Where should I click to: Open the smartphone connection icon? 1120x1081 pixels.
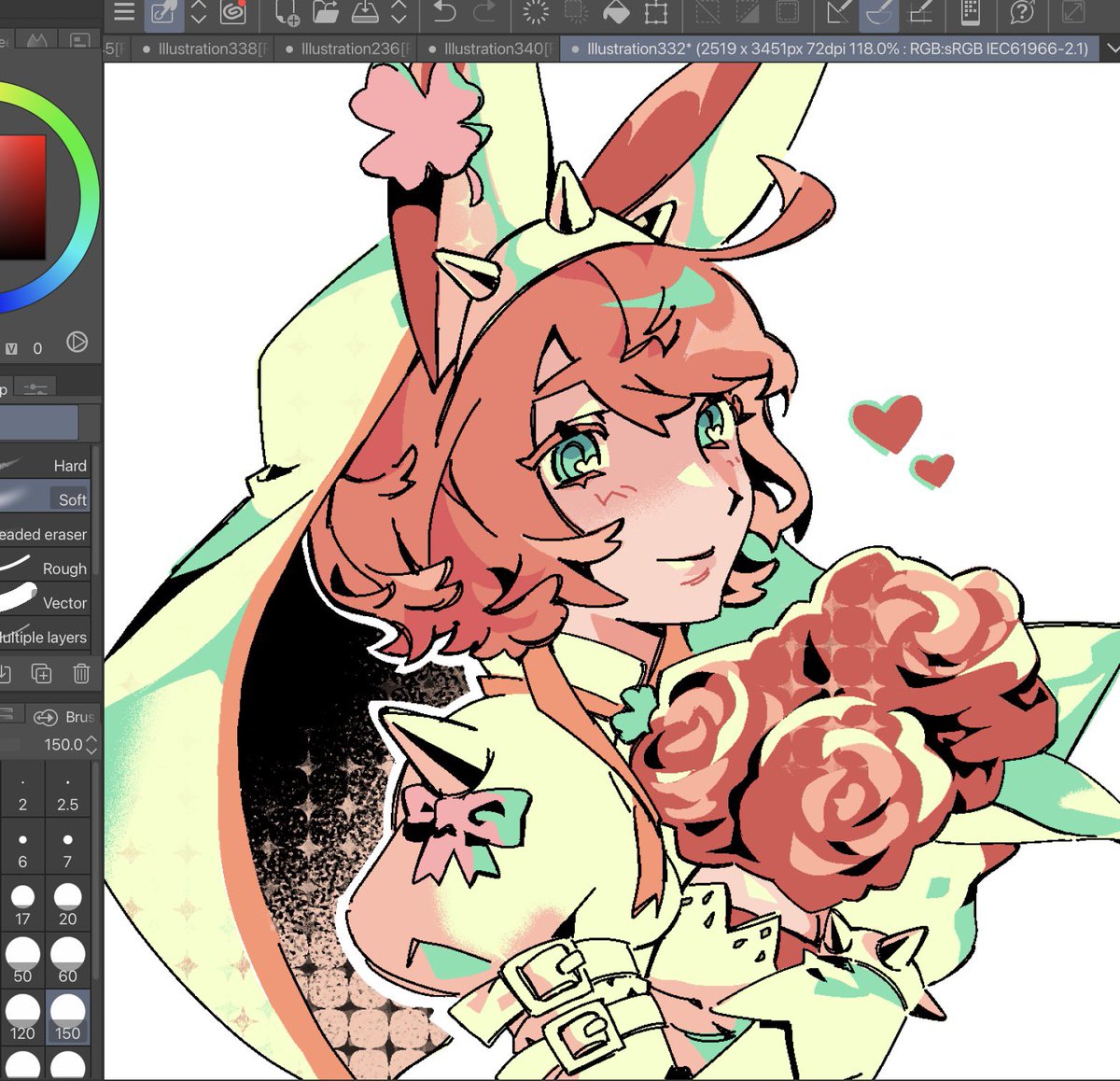pyautogui.click(x=970, y=12)
